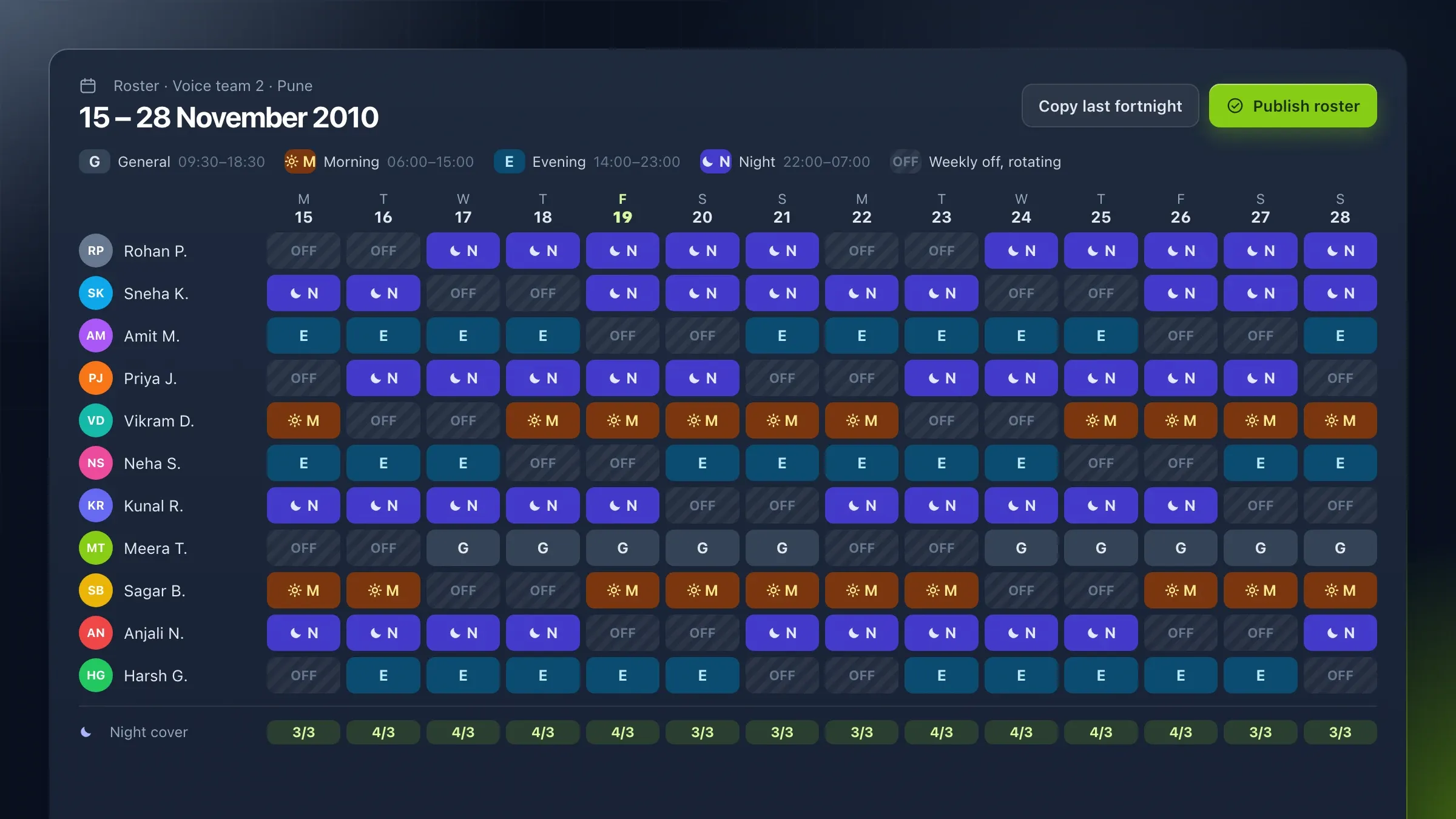Click the OFF legend chip

coord(905,161)
